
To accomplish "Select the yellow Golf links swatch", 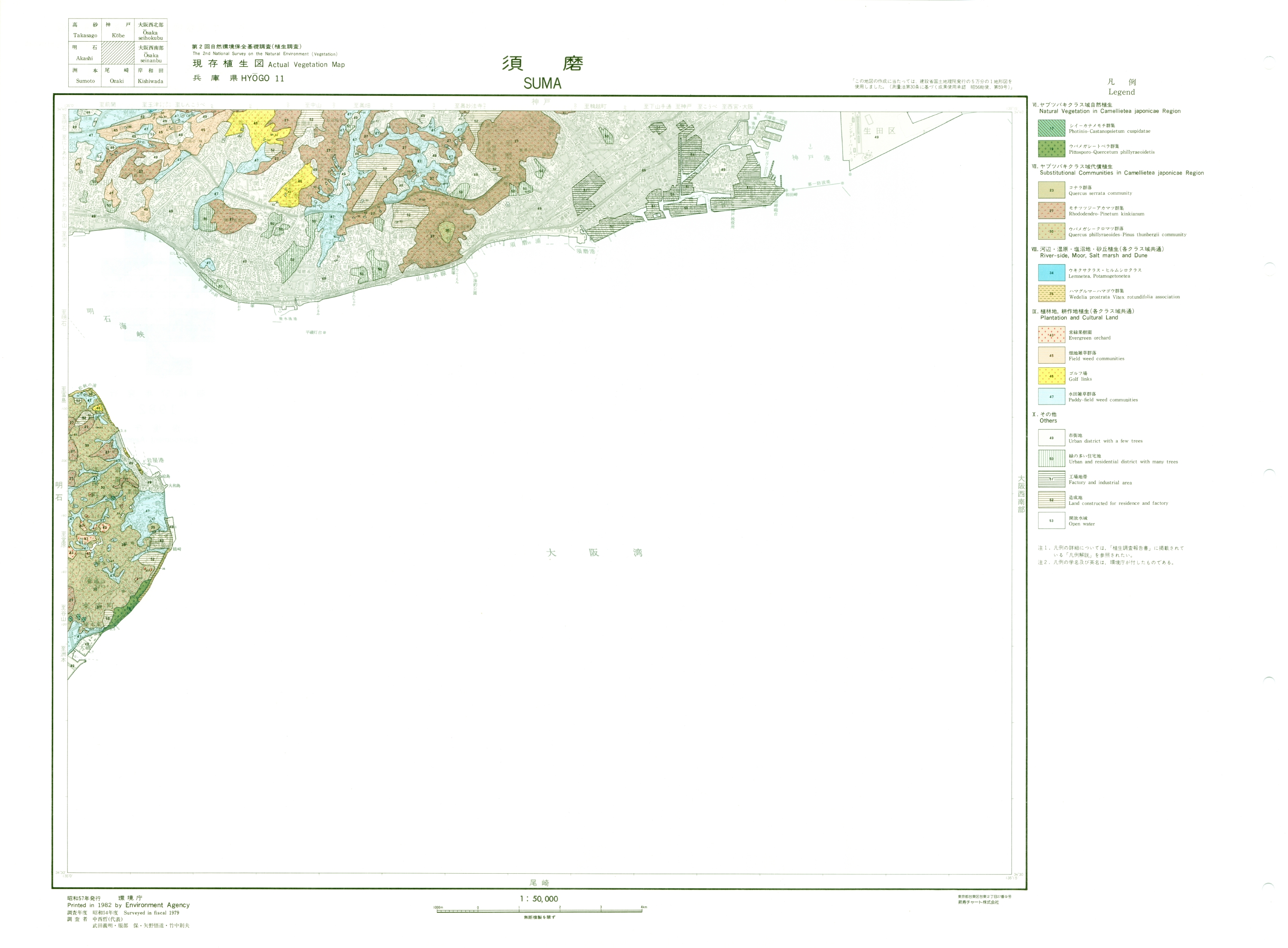I will (1051, 376).
